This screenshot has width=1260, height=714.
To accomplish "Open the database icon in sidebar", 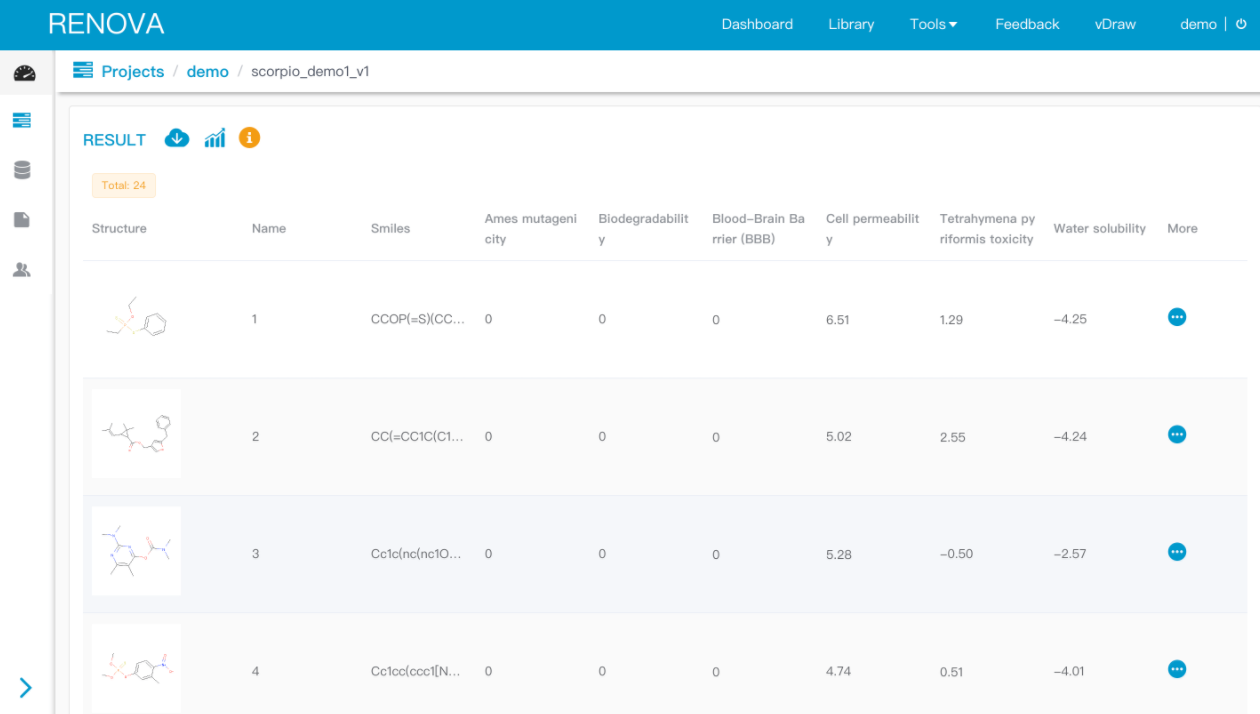I will 22,170.
